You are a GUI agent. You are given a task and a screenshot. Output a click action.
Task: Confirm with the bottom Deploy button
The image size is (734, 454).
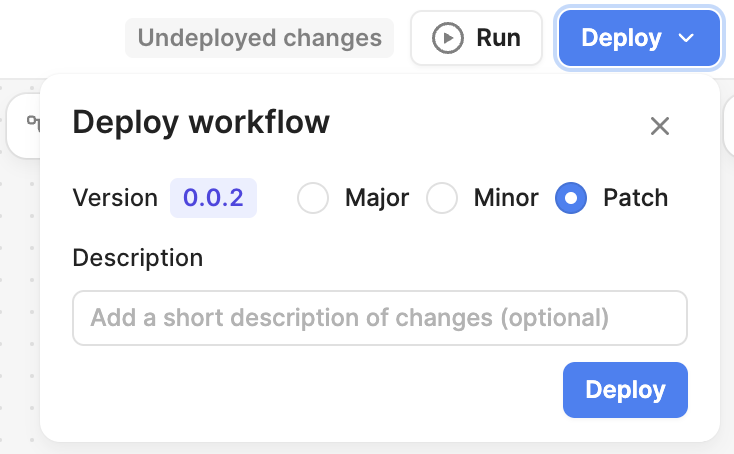(x=625, y=390)
